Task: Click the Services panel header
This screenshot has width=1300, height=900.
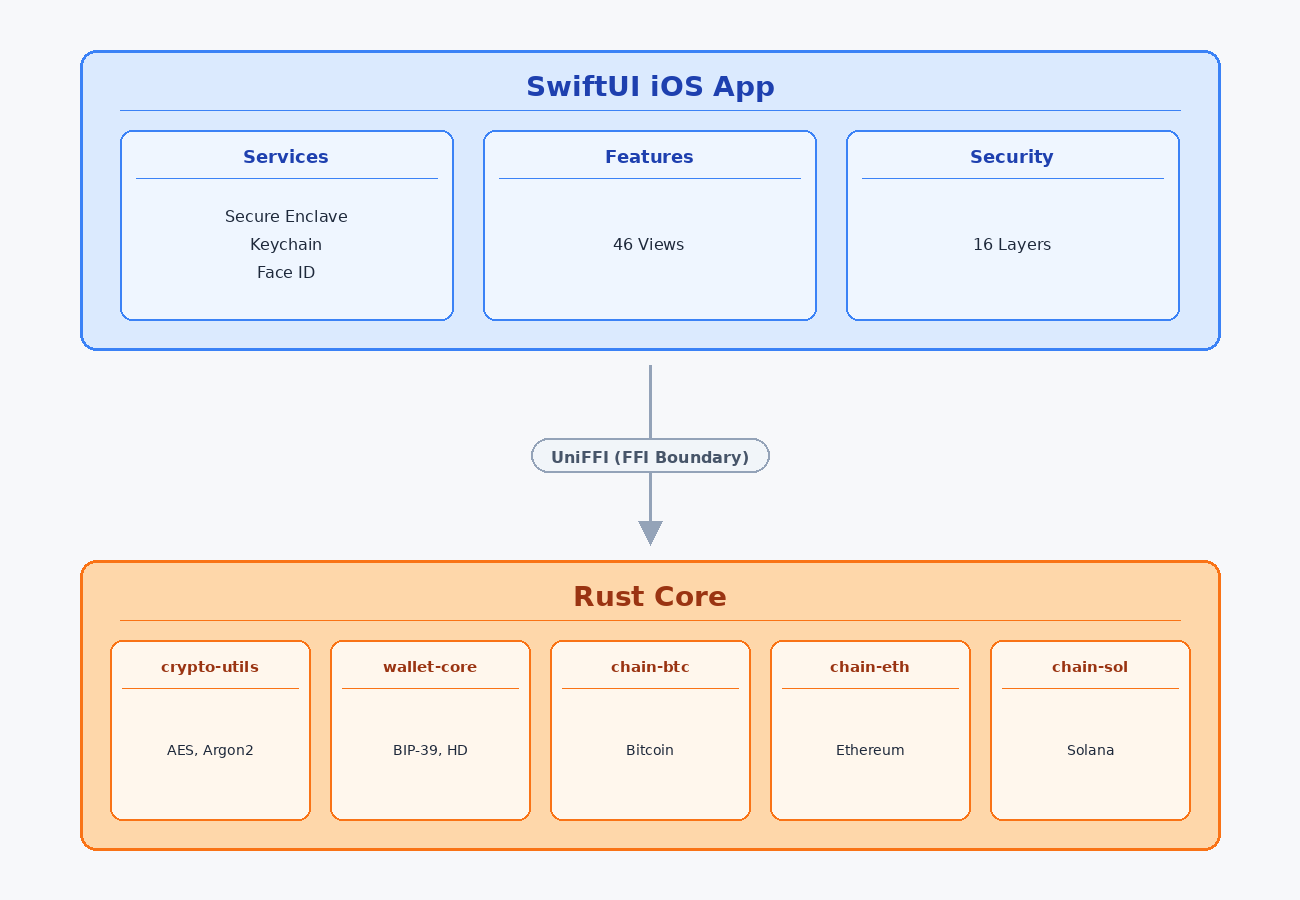Action: click(286, 157)
